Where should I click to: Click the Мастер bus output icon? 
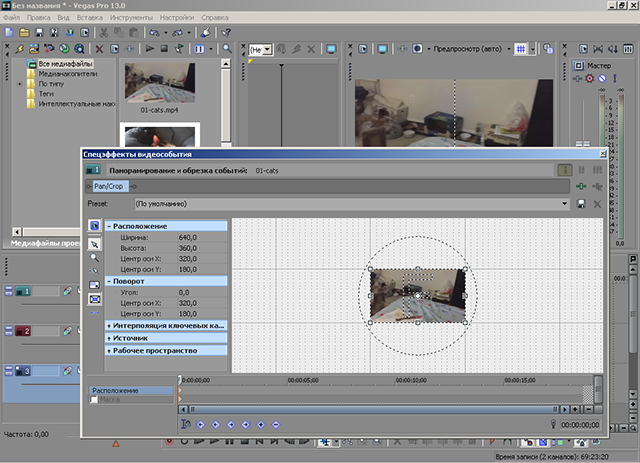(578, 65)
